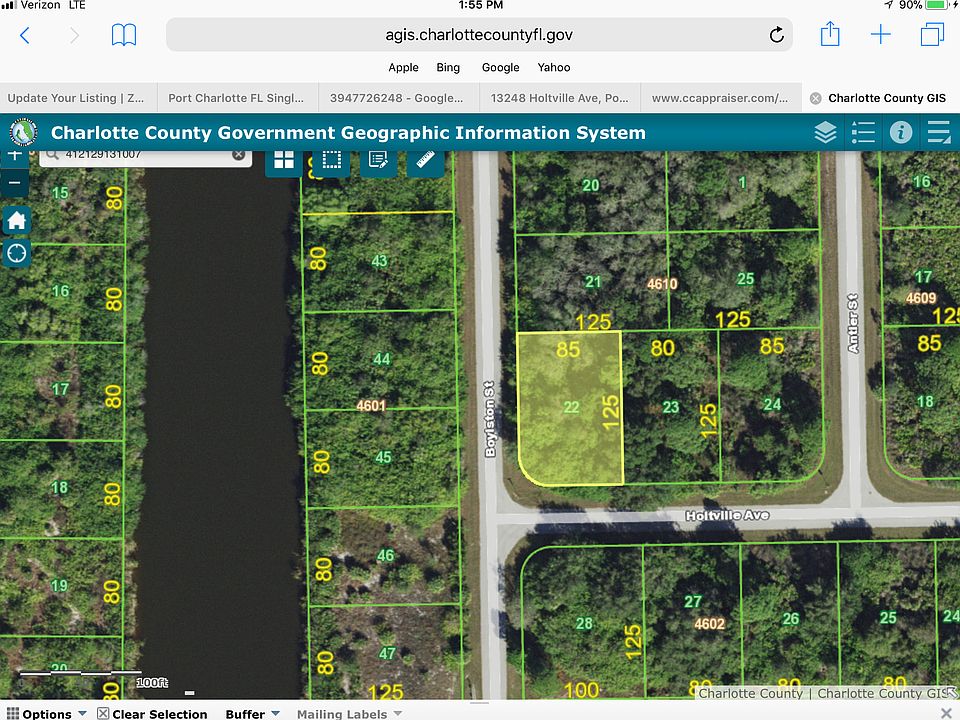Viewport: 960px width, 720px height.
Task: Activate the rectangle Select tool
Action: [332, 161]
